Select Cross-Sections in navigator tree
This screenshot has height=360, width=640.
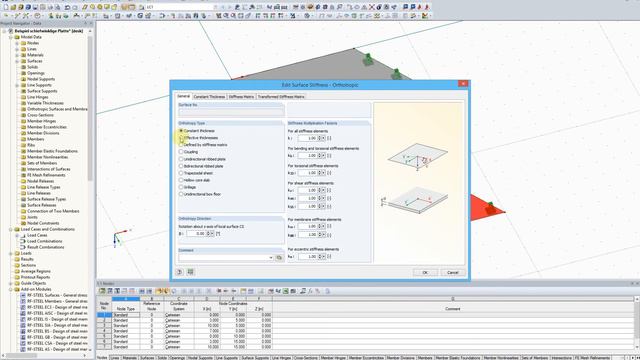[x=40, y=115]
